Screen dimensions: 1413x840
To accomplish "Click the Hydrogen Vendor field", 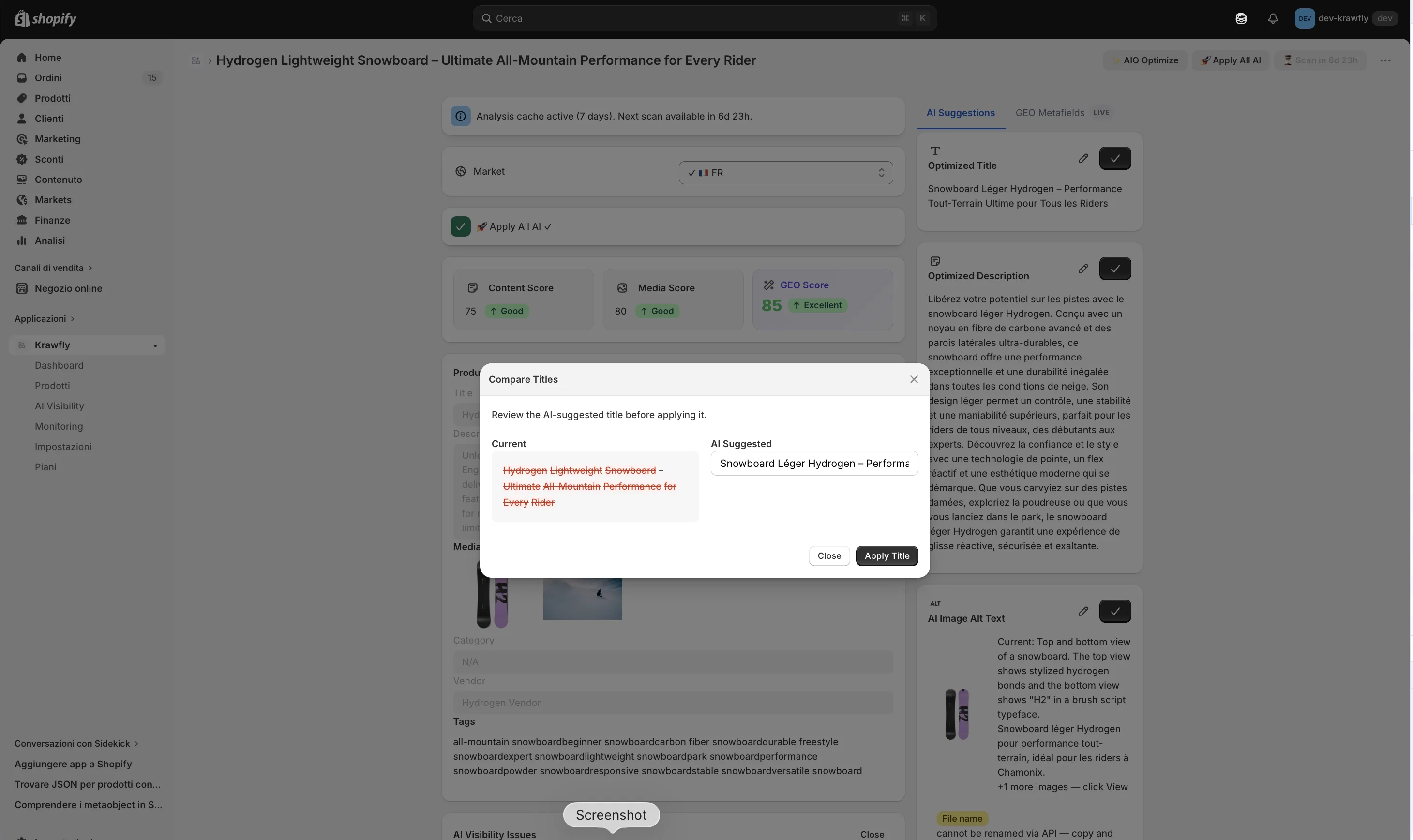I will point(673,703).
